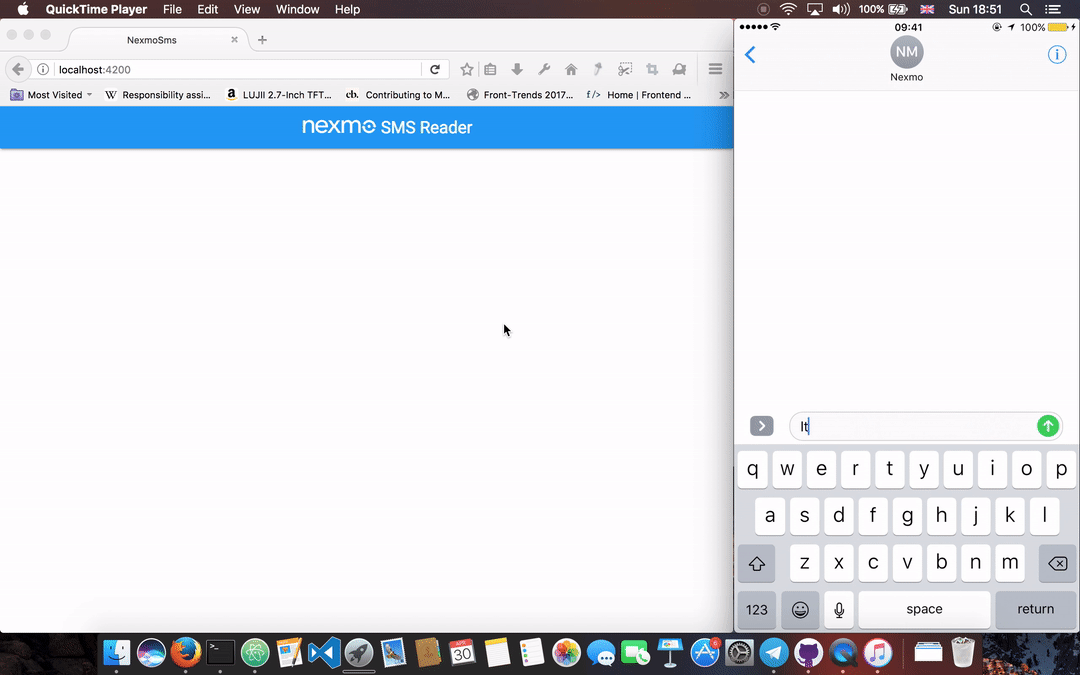1080x675 pixels.
Task: Open the Front-Trends 2017 bookmark
Action: [520, 95]
